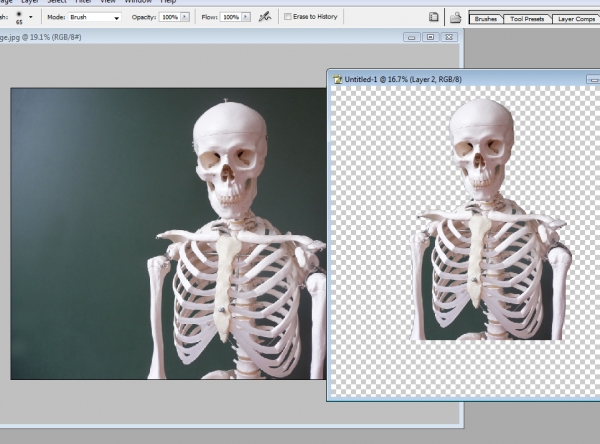Screen dimensions: 600x444
Task: Expand the Flow slider arrow
Action: (246, 17)
